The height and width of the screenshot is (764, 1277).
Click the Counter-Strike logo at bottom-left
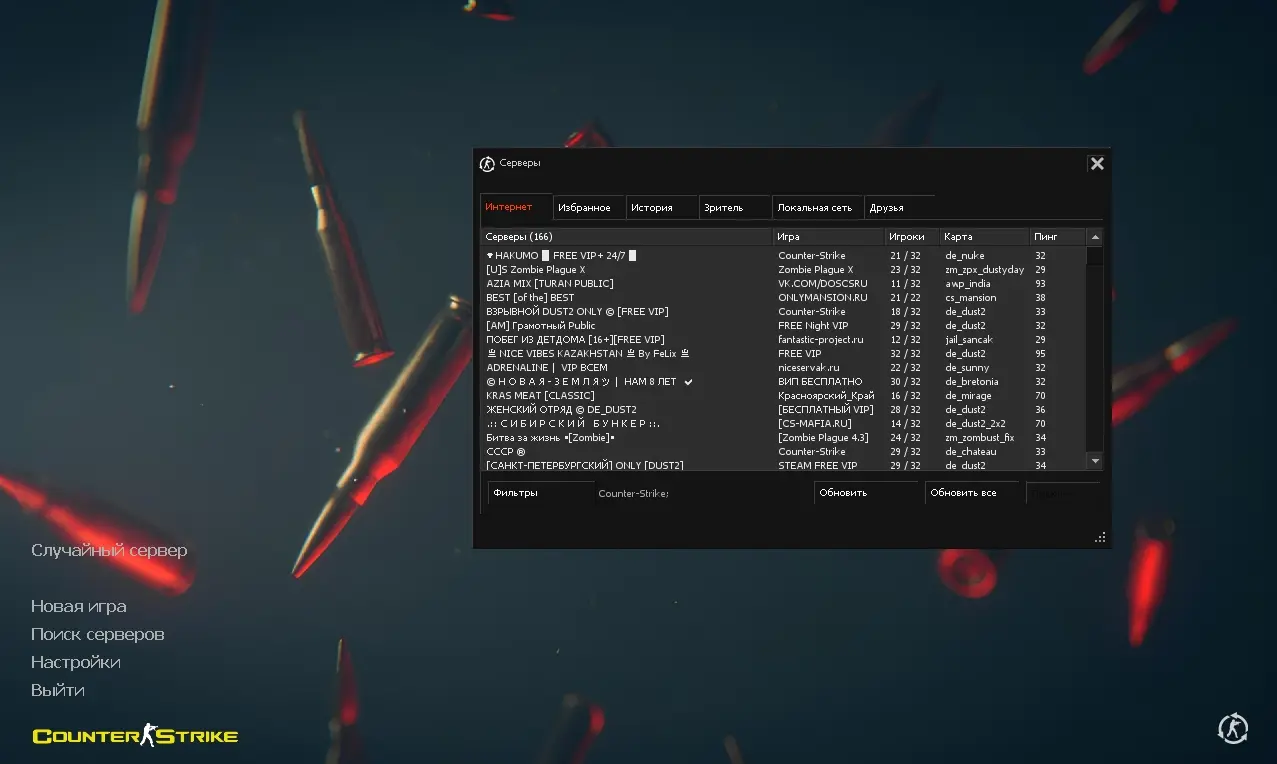pos(135,737)
